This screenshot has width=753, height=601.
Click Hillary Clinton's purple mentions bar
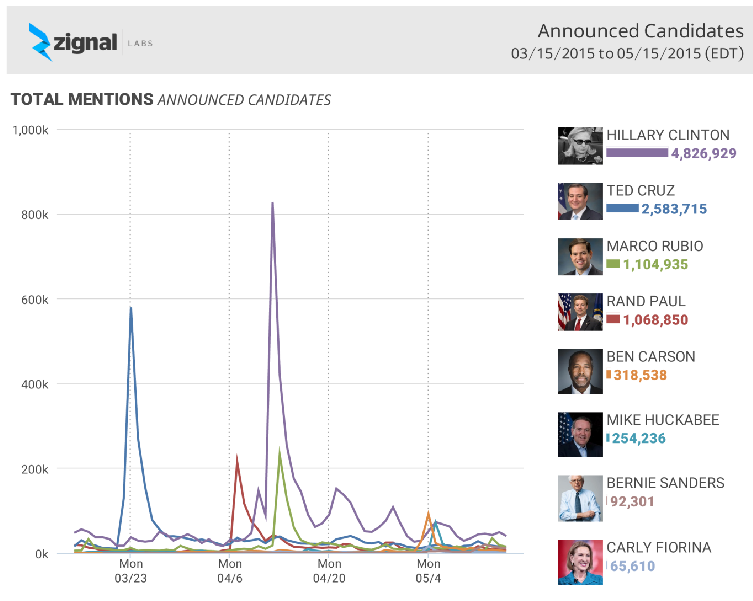[637, 153]
